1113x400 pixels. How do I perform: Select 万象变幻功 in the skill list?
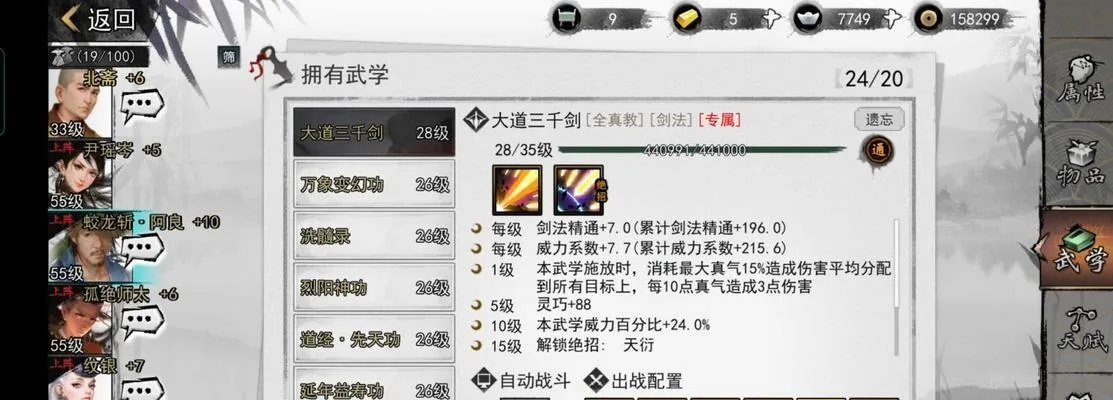[x=374, y=184]
